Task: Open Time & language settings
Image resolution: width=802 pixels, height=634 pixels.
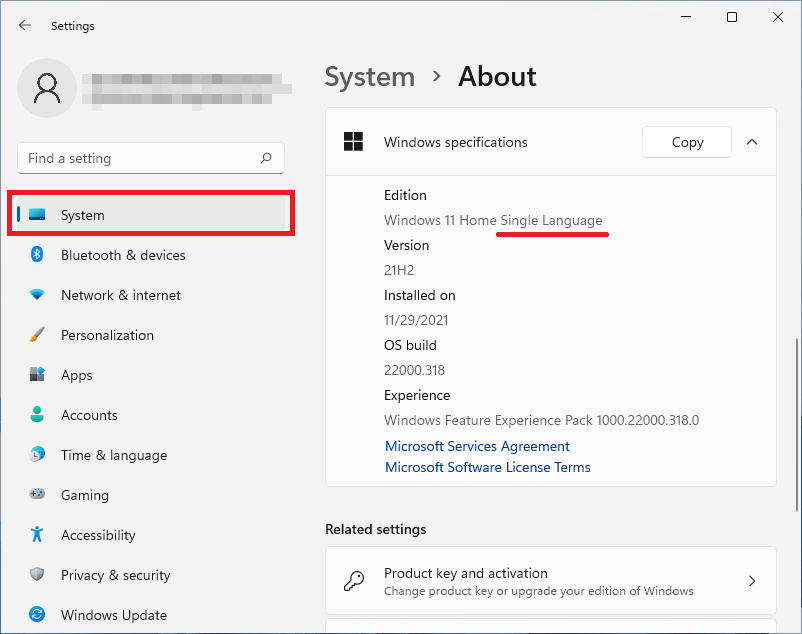Action: click(x=151, y=455)
